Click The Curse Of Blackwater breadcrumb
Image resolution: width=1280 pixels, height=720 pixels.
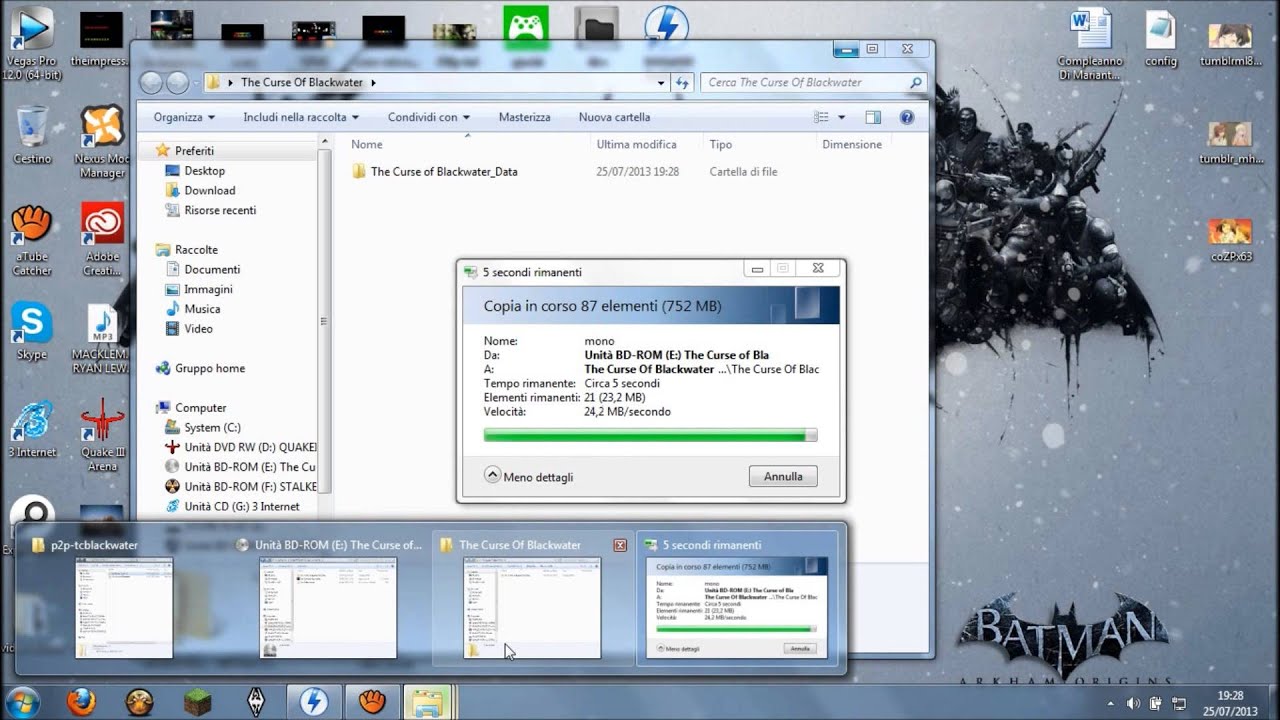click(x=302, y=83)
